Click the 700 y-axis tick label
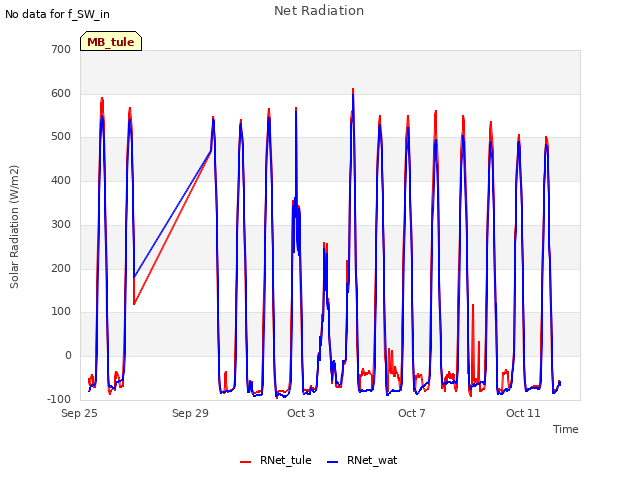640x480 pixels. [61, 49]
